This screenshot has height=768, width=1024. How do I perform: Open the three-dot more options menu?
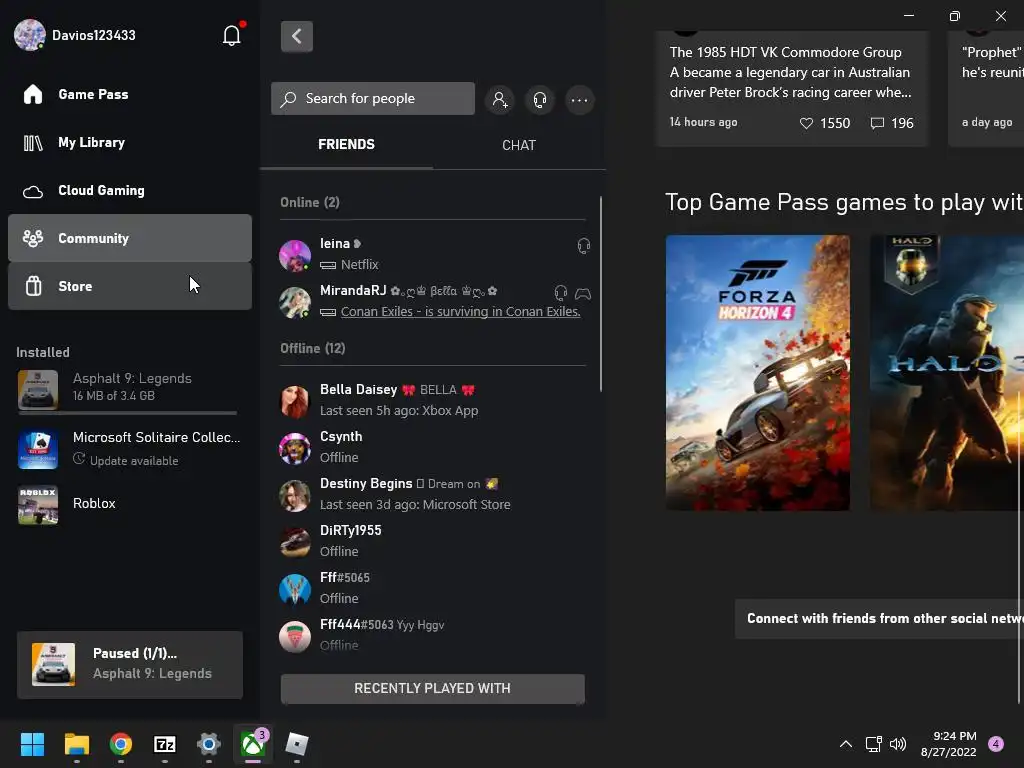[579, 100]
